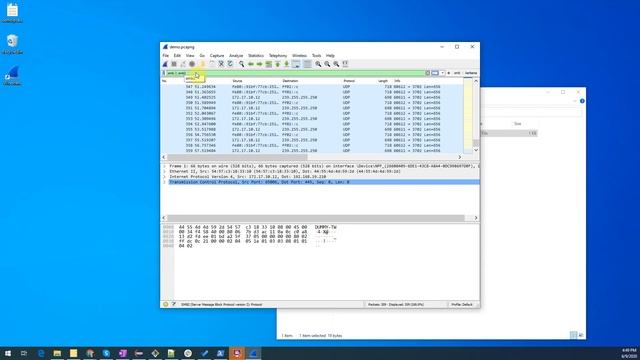Reload the capture file from the toolbar
640x360 pixels.
coord(230,64)
